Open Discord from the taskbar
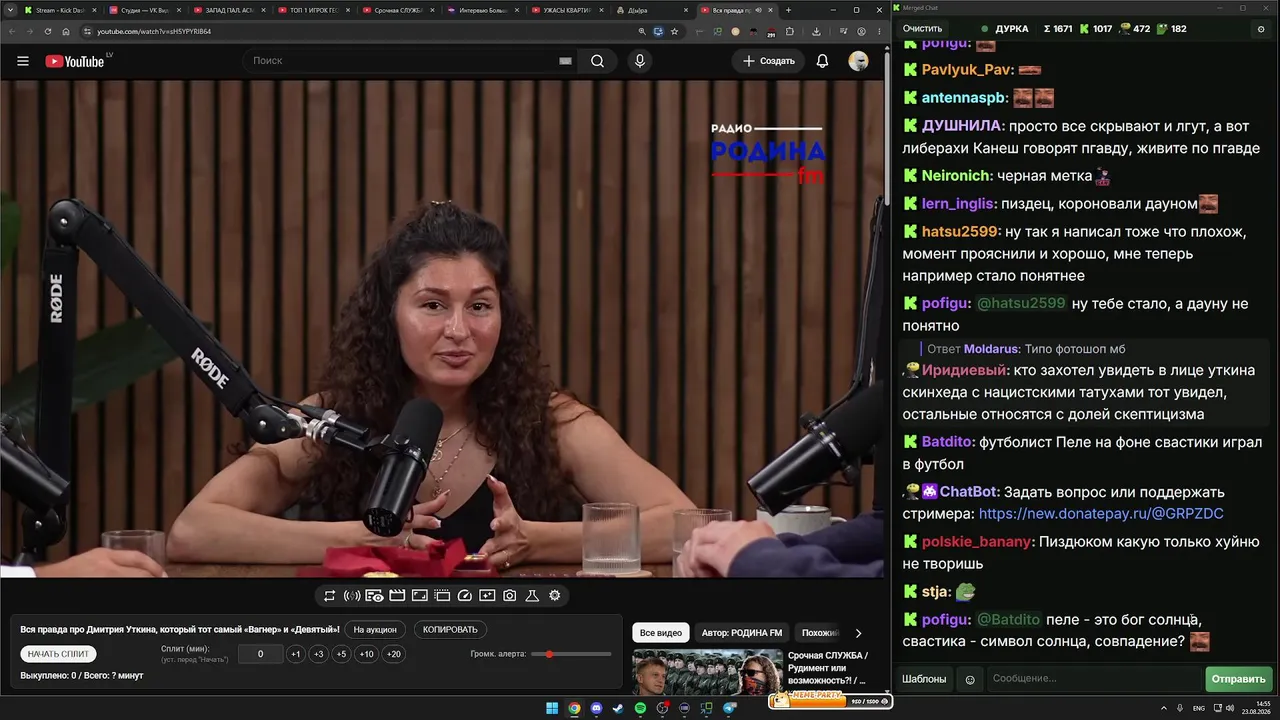Image resolution: width=1280 pixels, height=720 pixels. [x=597, y=708]
